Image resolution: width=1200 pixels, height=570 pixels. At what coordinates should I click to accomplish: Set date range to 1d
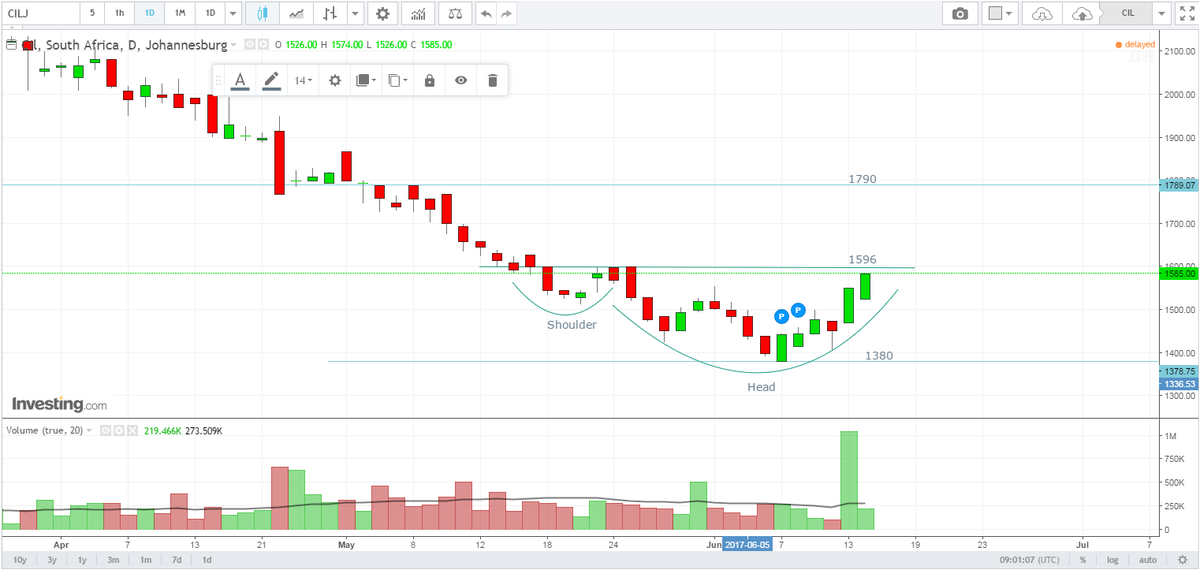point(207,560)
